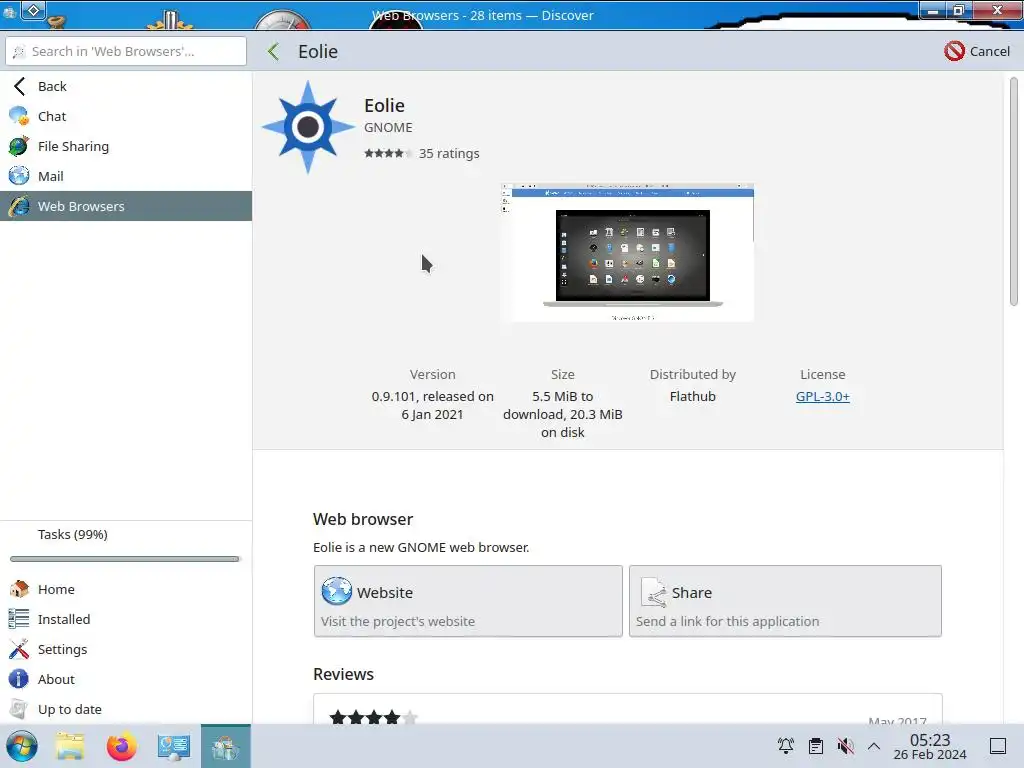The width and height of the screenshot is (1024, 768).
Task: Click the Web Browsers category icon
Action: [x=19, y=206]
